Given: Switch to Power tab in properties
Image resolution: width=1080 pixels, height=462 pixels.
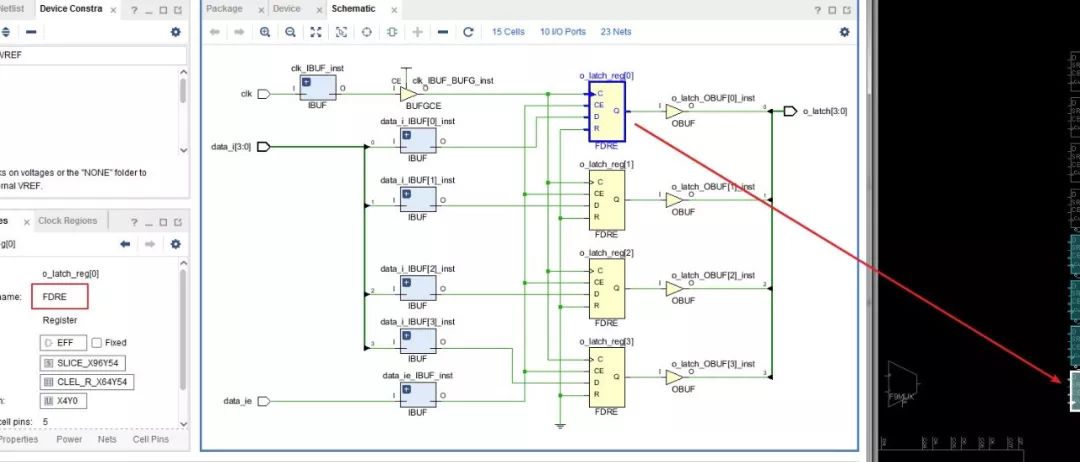Looking at the screenshot, I should pos(69,439).
